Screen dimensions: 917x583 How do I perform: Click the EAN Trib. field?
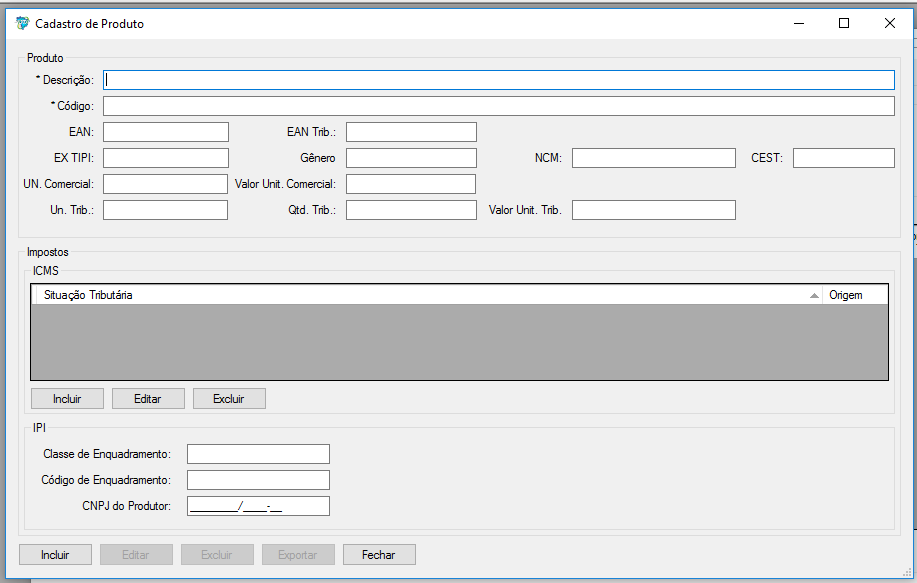(x=411, y=132)
